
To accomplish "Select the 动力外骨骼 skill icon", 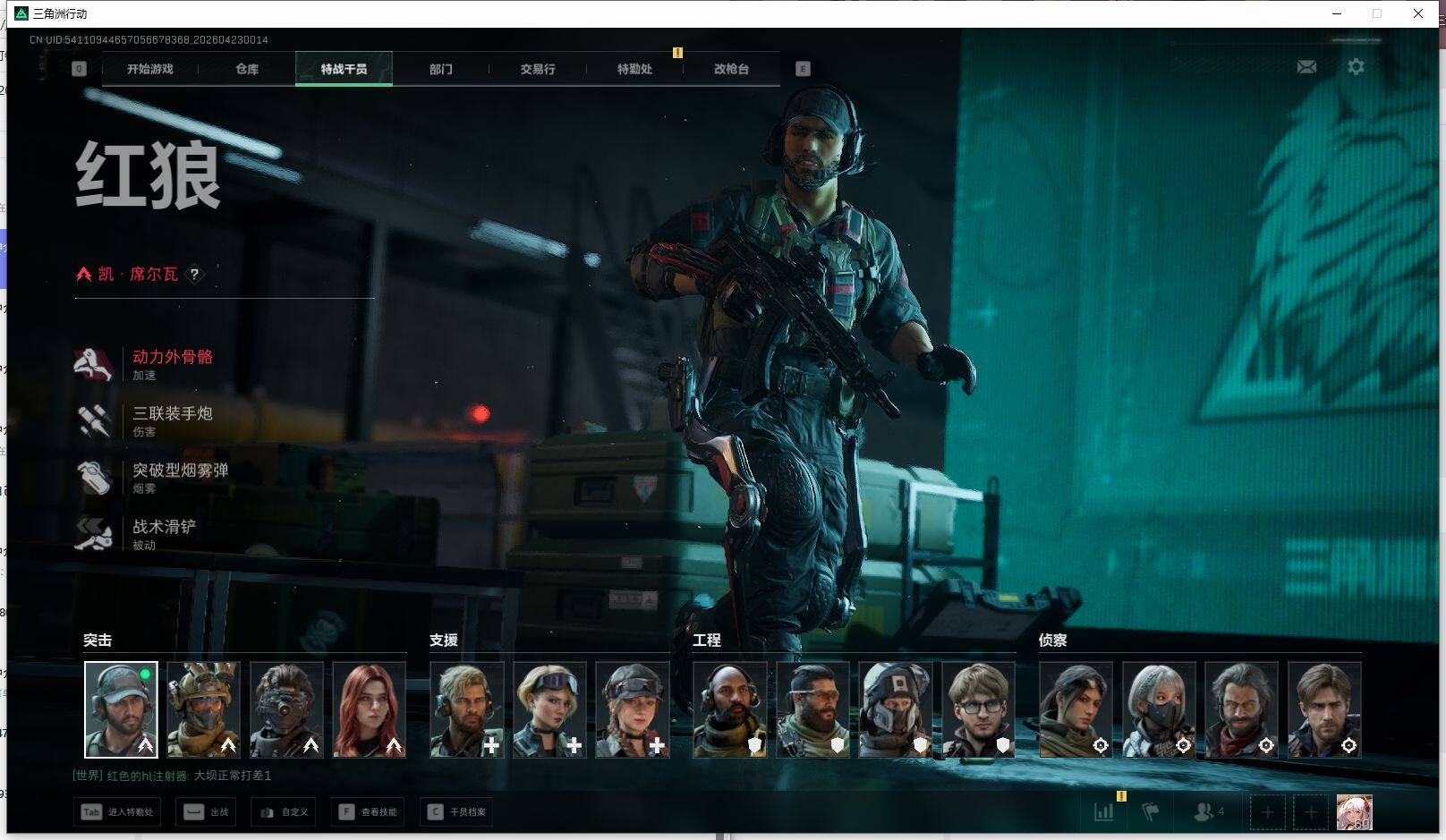I will (x=94, y=364).
